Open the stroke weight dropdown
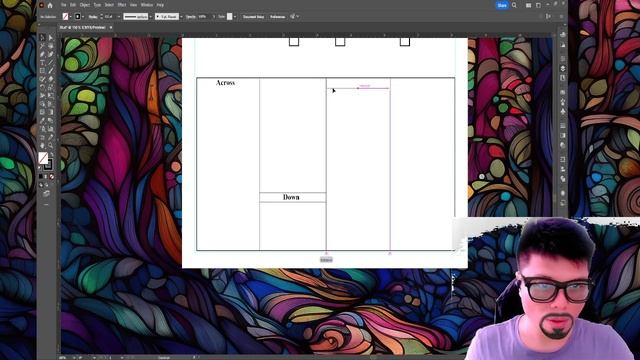Image resolution: width=640 pixels, height=360 pixels. tap(119, 17)
